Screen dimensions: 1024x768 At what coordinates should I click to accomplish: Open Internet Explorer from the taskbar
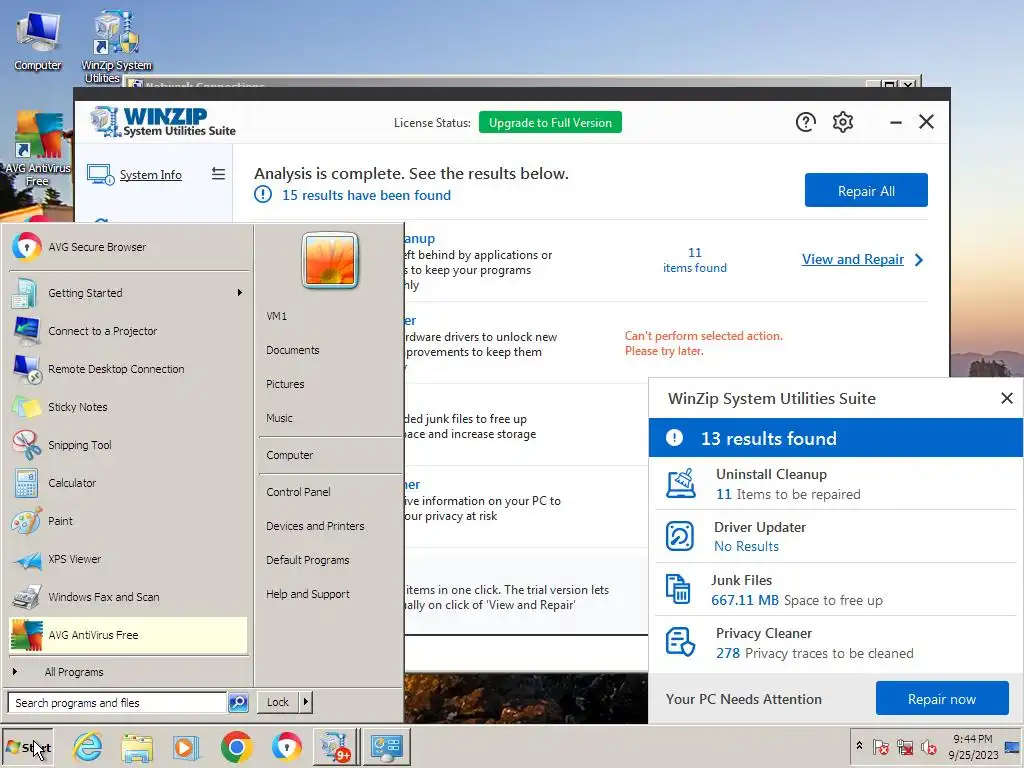tap(88, 747)
